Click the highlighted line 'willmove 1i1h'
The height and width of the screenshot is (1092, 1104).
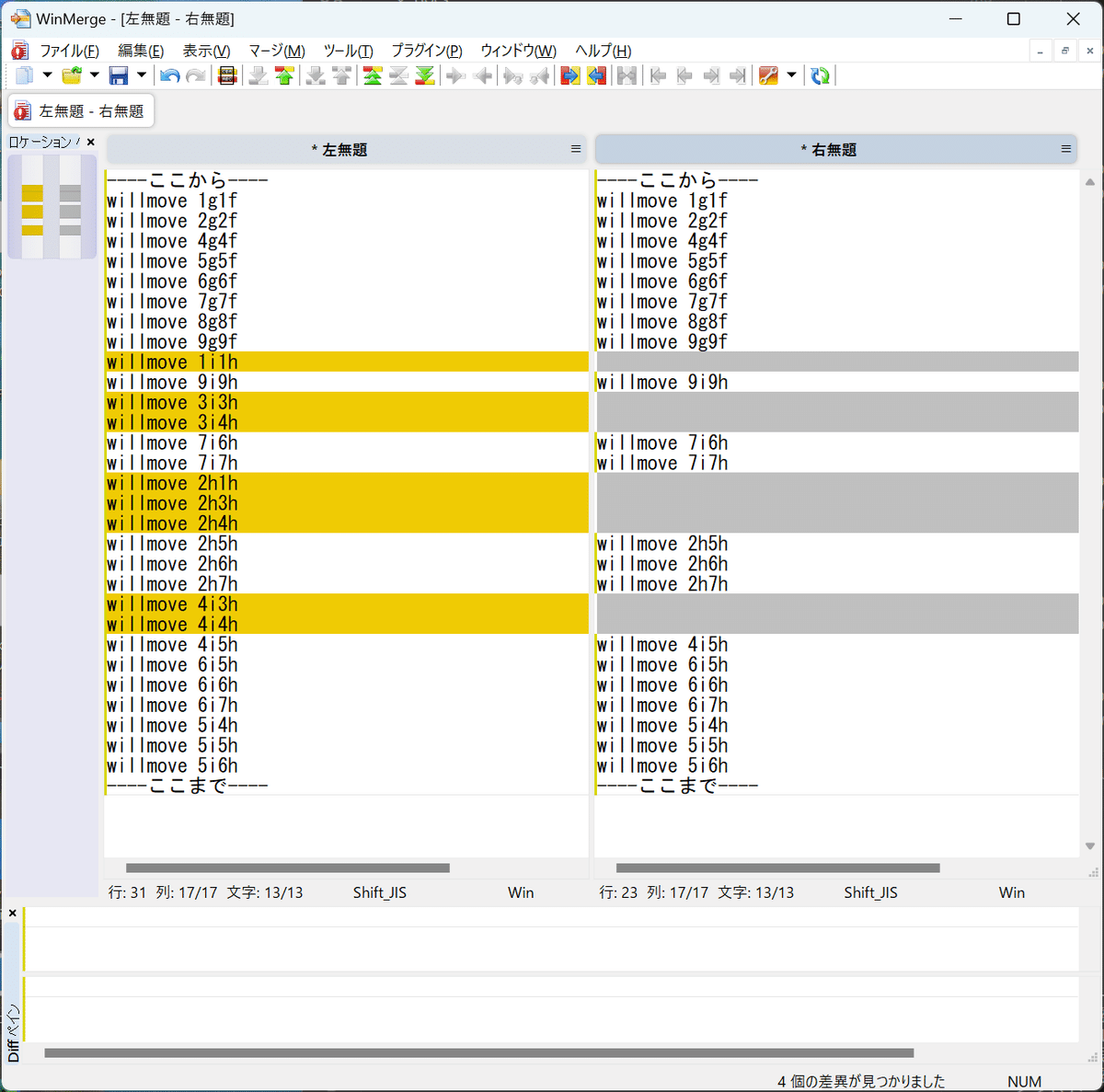click(347, 362)
